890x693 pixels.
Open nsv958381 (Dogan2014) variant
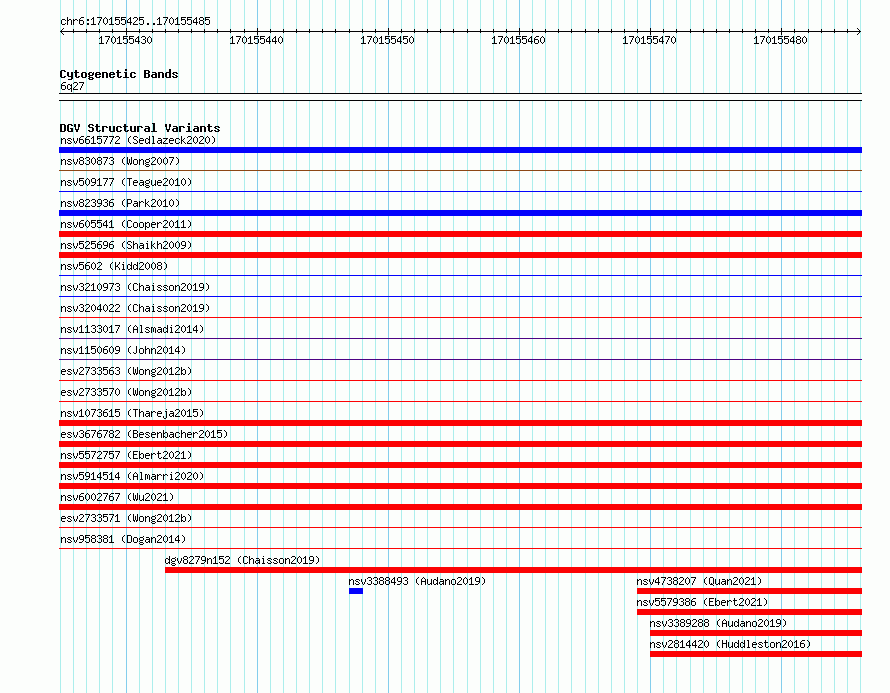click(x=123, y=539)
